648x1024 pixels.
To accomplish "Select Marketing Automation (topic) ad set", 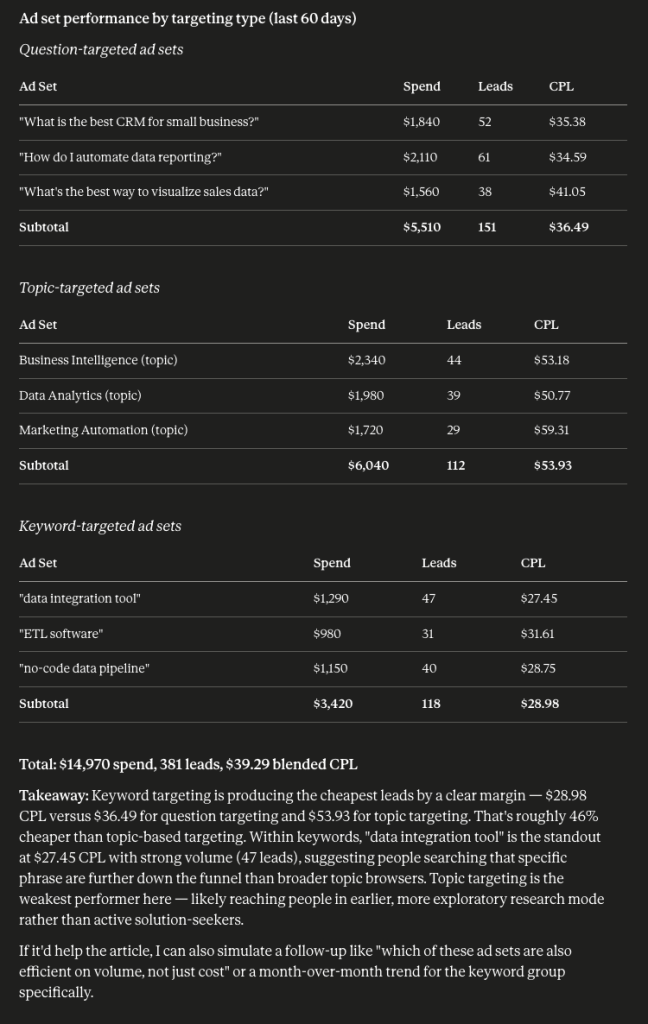I will pyautogui.click(x=103, y=430).
